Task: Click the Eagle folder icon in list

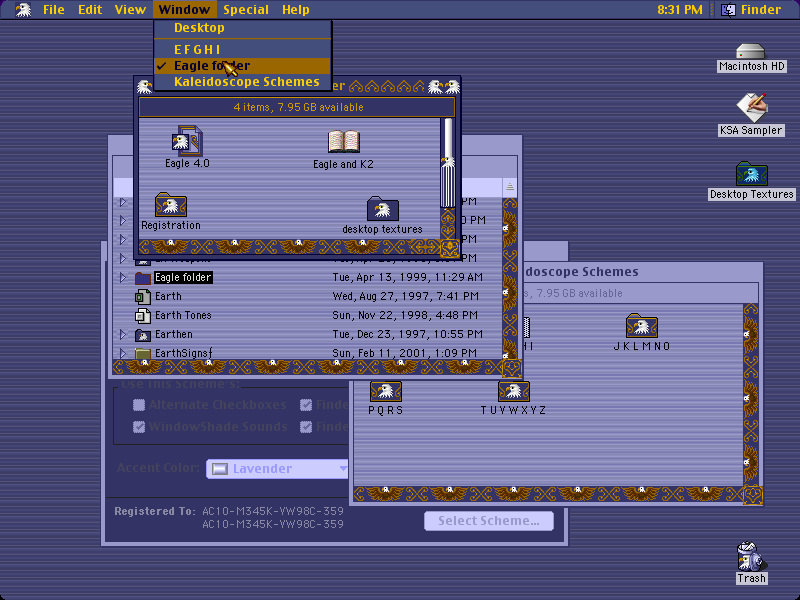Action: click(x=142, y=278)
